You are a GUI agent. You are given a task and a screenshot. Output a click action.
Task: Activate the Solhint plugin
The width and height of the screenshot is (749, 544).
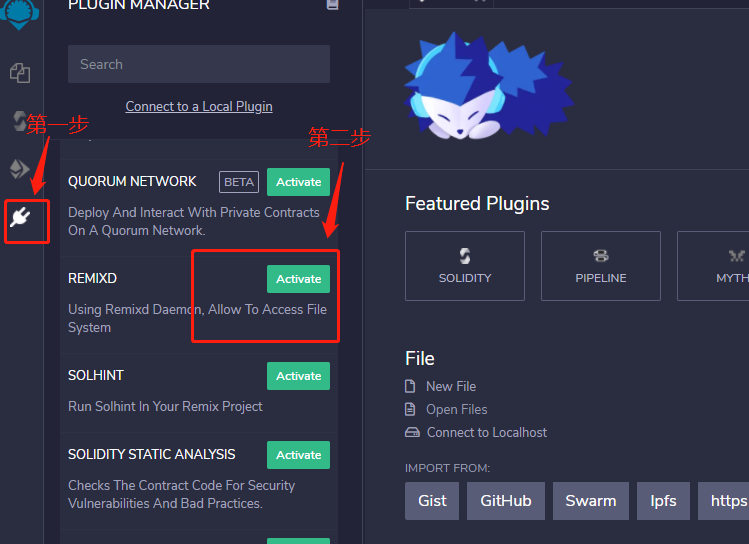299,376
